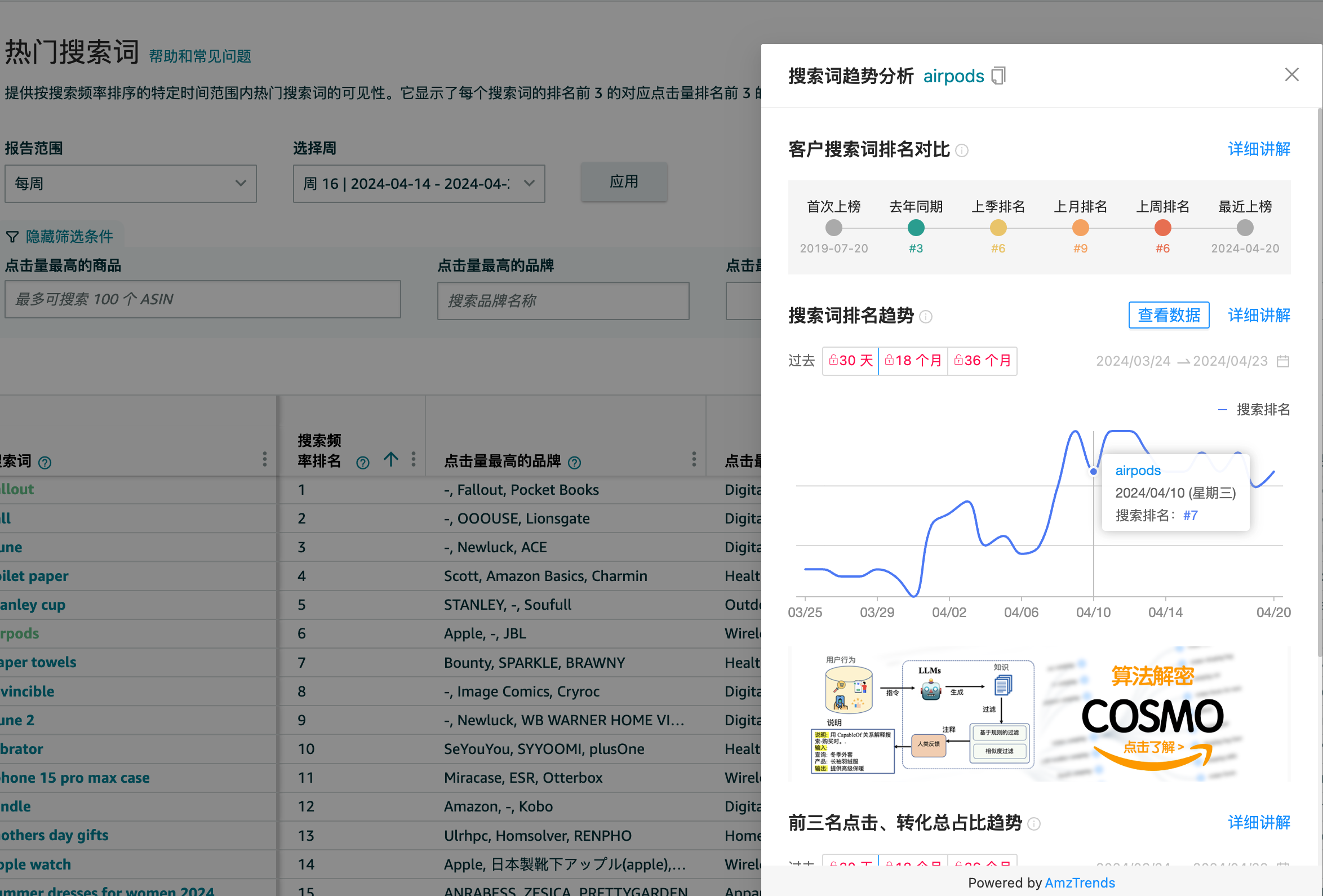
Task: Click the airpods keyword link in panel title
Action: coord(953,76)
